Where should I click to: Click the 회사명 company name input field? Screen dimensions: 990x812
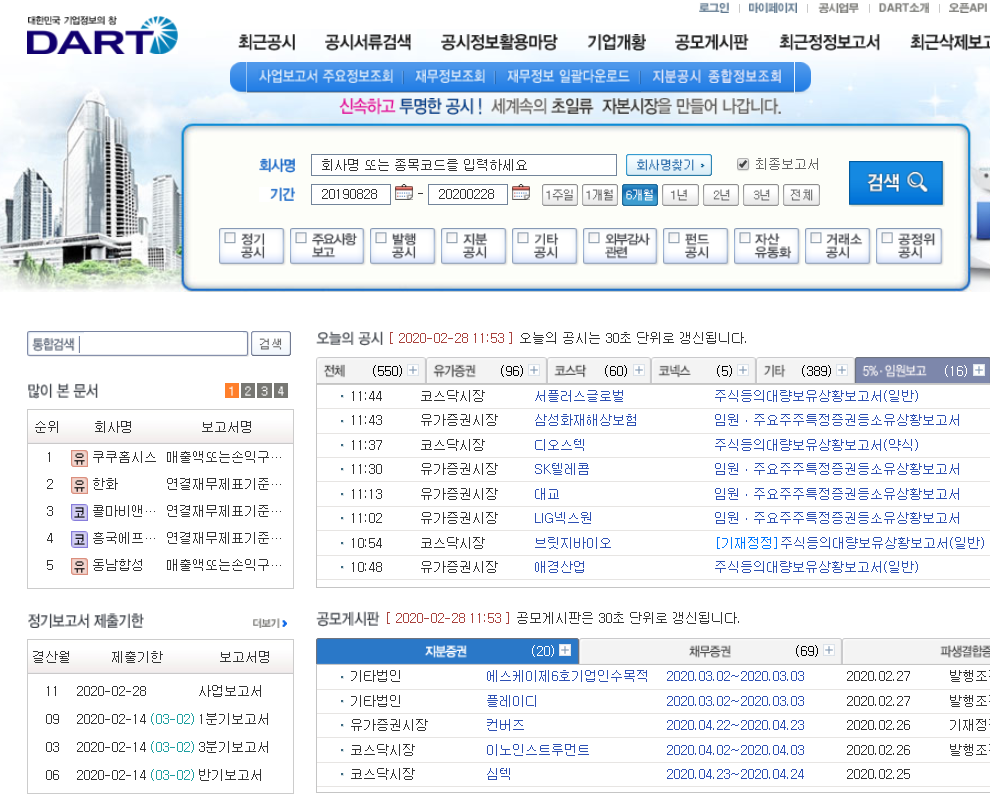tap(463, 165)
